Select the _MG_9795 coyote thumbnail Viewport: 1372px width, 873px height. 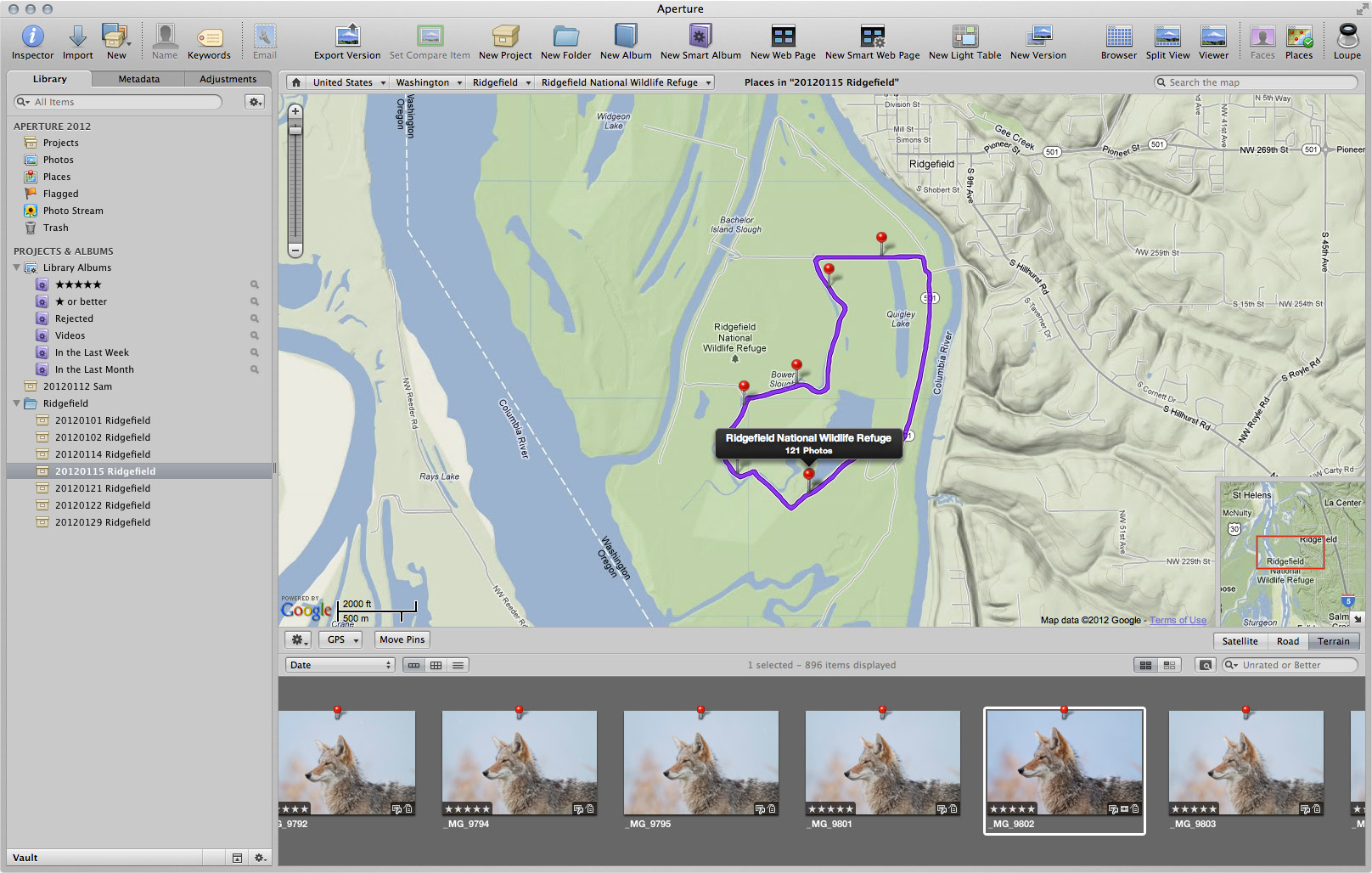[x=700, y=763]
